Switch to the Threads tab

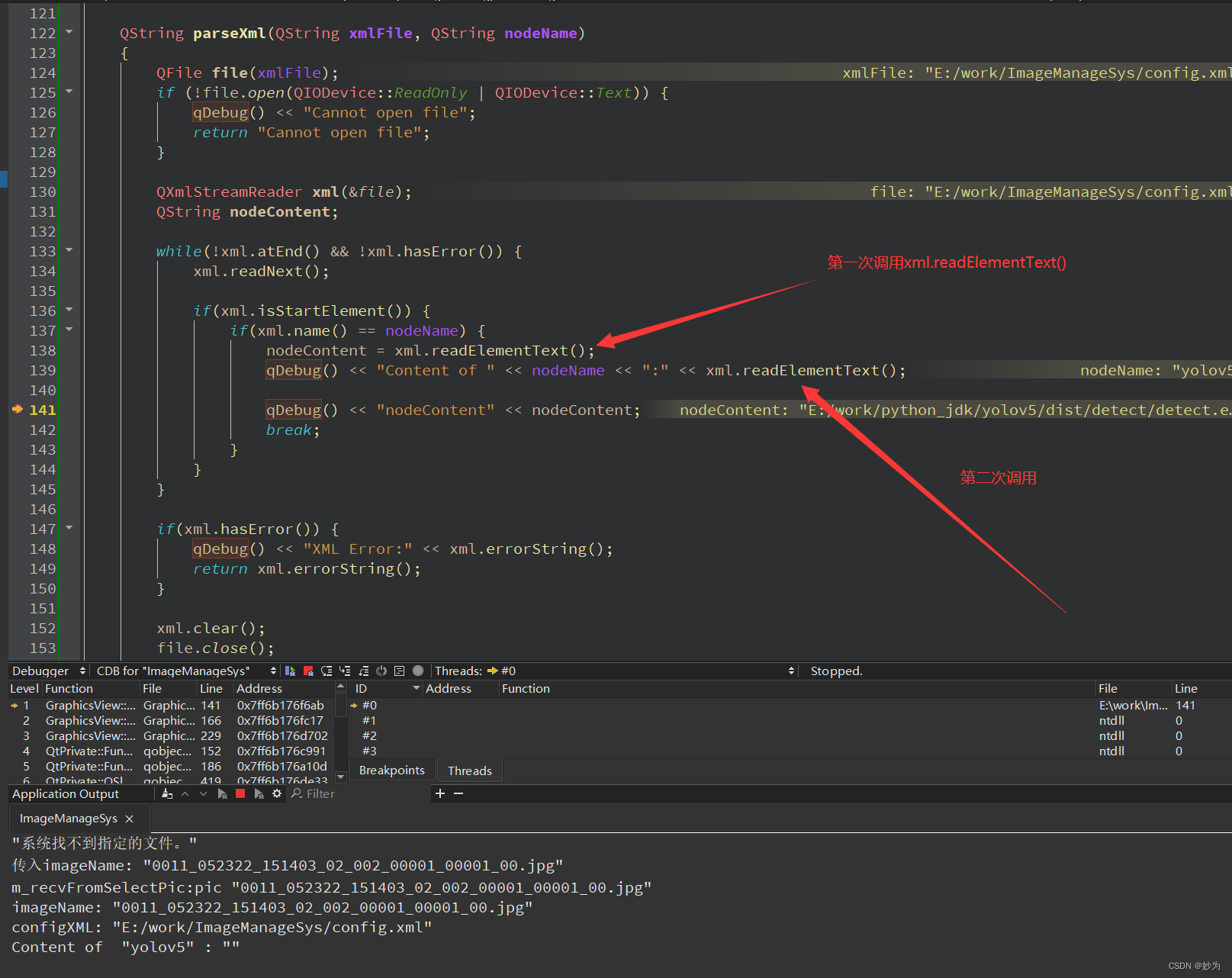[470, 770]
